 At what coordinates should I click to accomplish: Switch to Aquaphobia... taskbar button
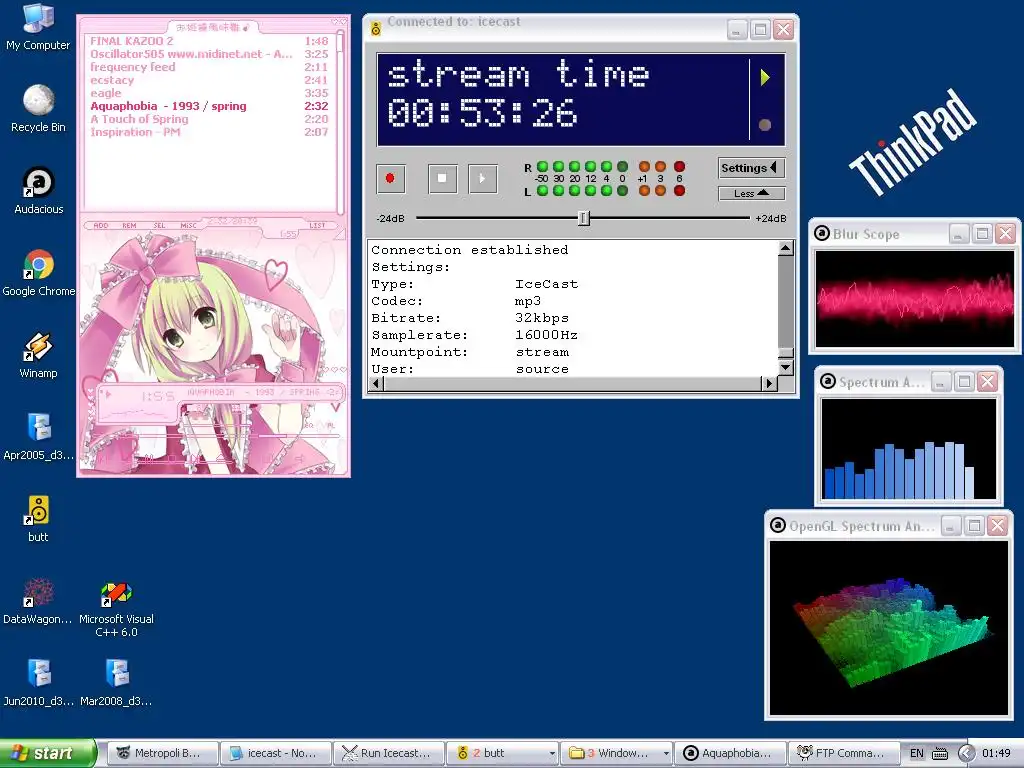click(729, 753)
